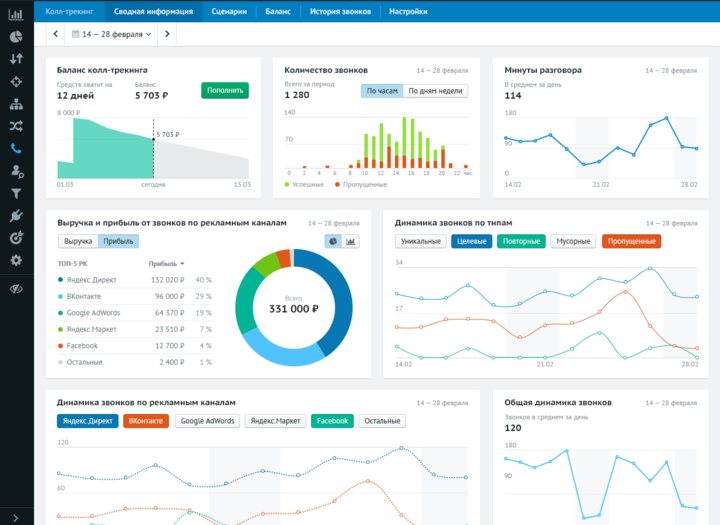Open the funnel filter sidebar icon
The width and height of the screenshot is (720, 525).
click(16, 193)
